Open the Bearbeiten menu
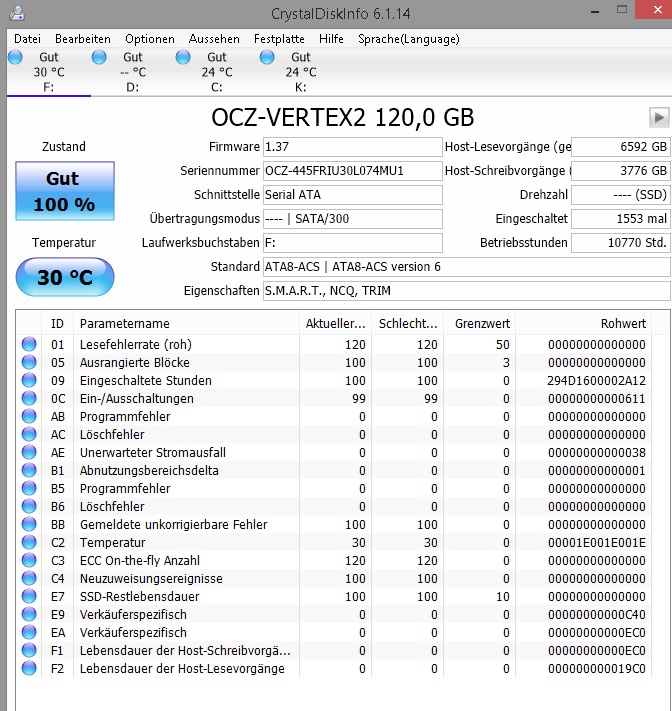 pos(83,39)
